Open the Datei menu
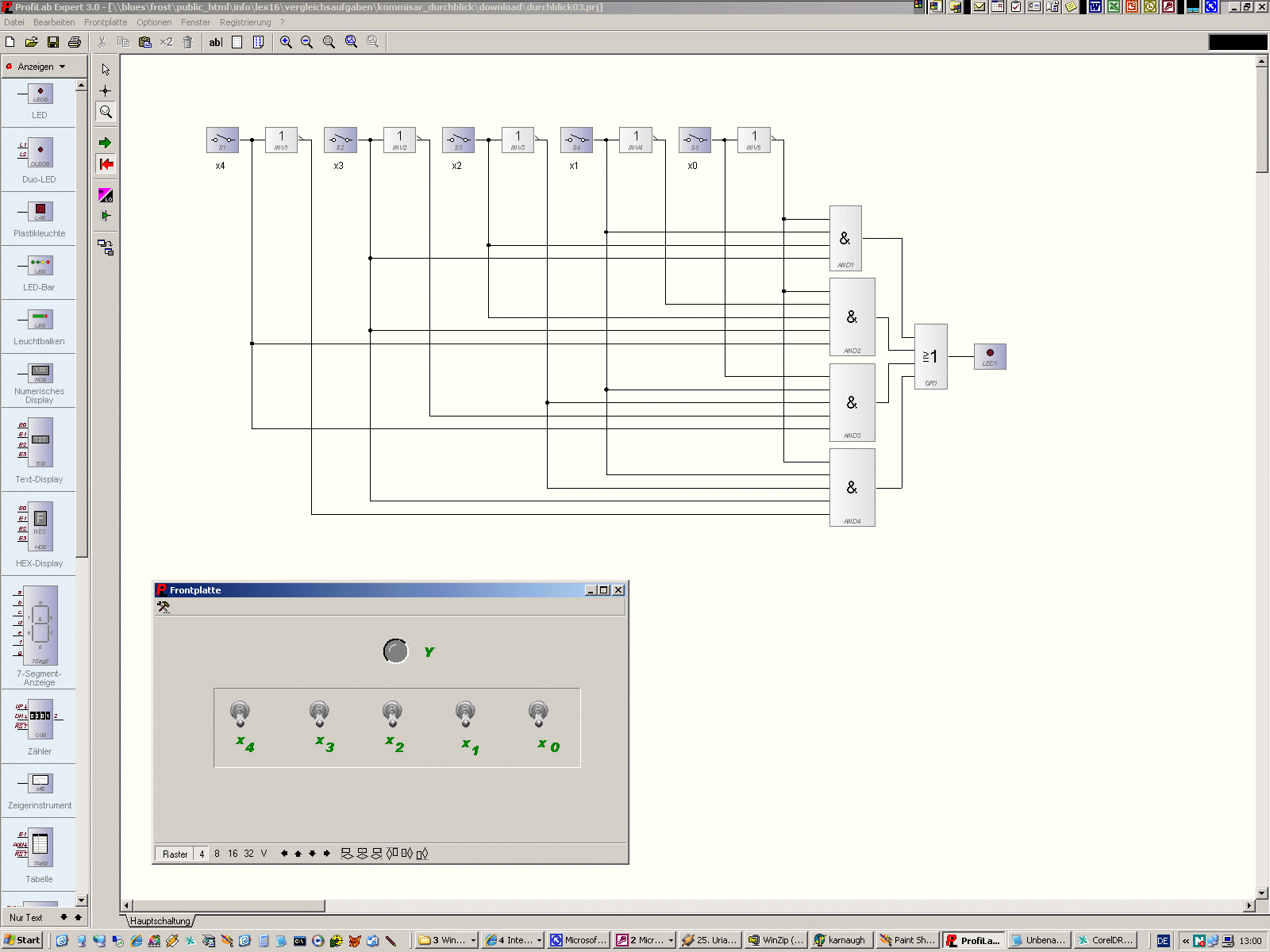 [x=14, y=22]
